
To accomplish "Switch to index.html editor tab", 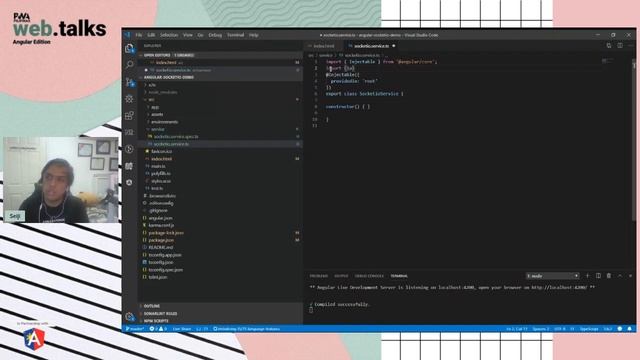I will point(324,46).
